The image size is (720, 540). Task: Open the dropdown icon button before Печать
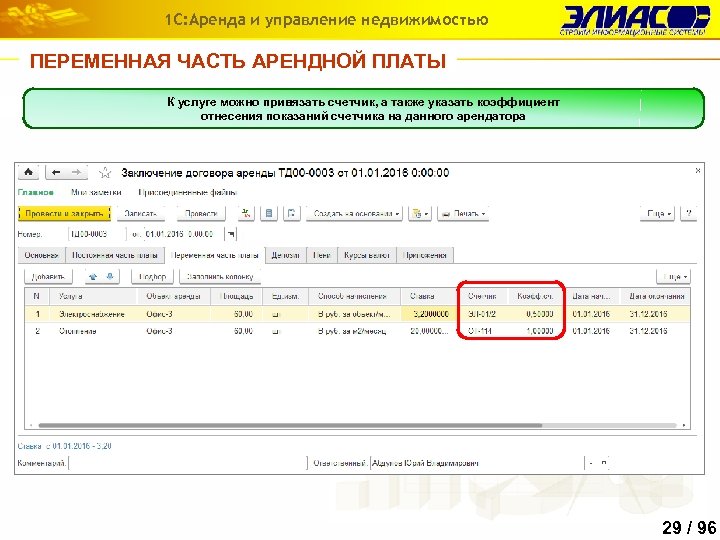[x=419, y=214]
